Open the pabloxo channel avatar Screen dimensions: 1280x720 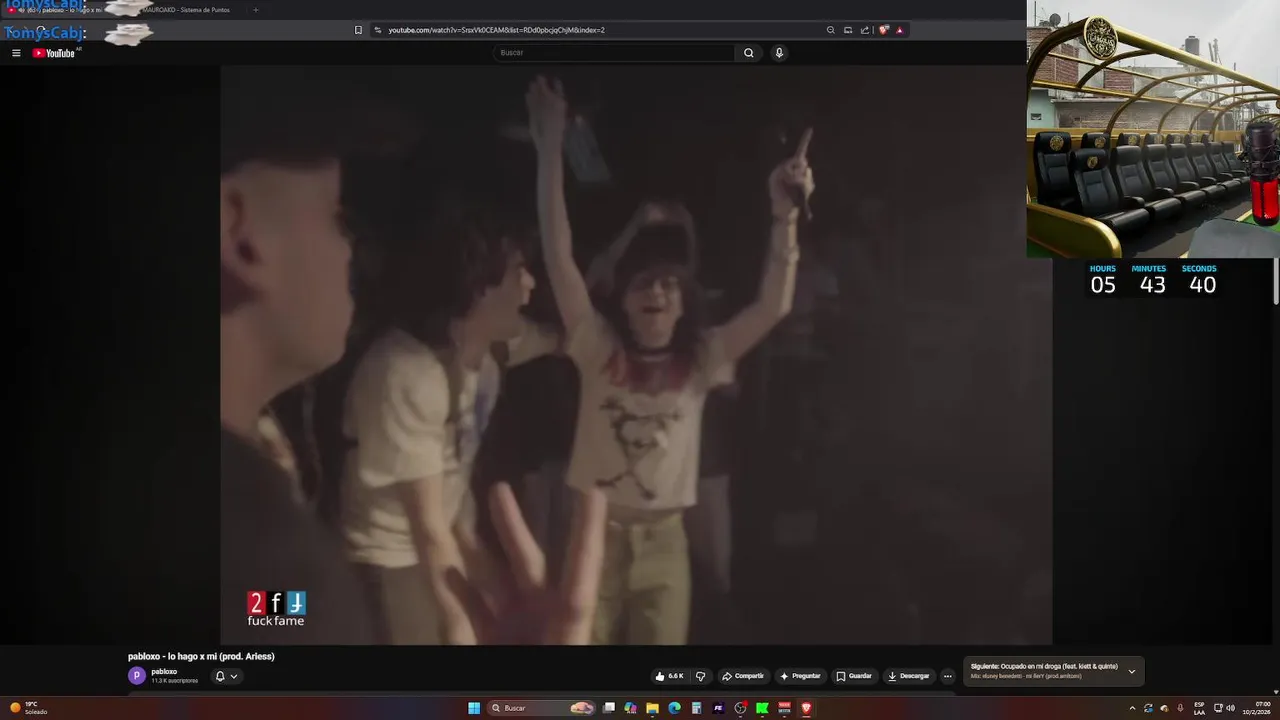pos(137,676)
